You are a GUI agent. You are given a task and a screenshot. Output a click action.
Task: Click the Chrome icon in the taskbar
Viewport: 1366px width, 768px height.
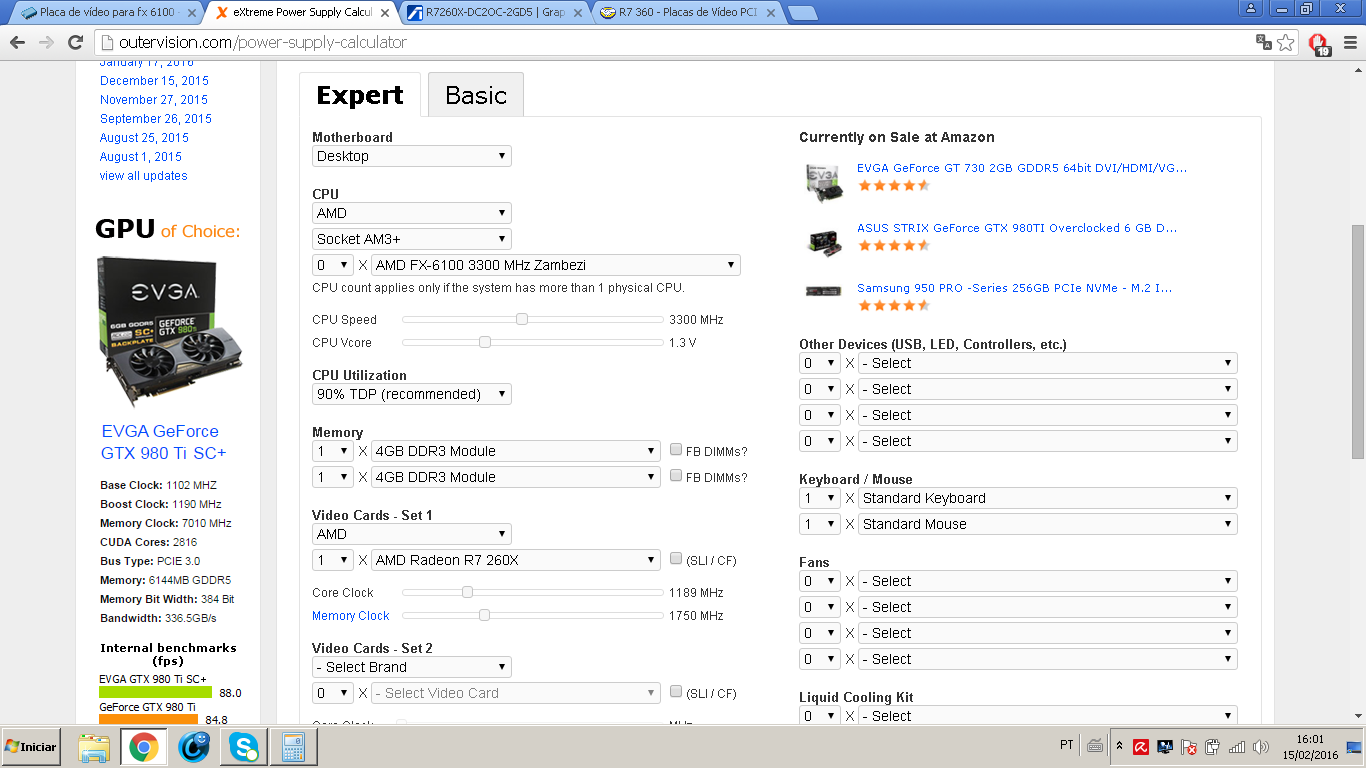pyautogui.click(x=143, y=747)
